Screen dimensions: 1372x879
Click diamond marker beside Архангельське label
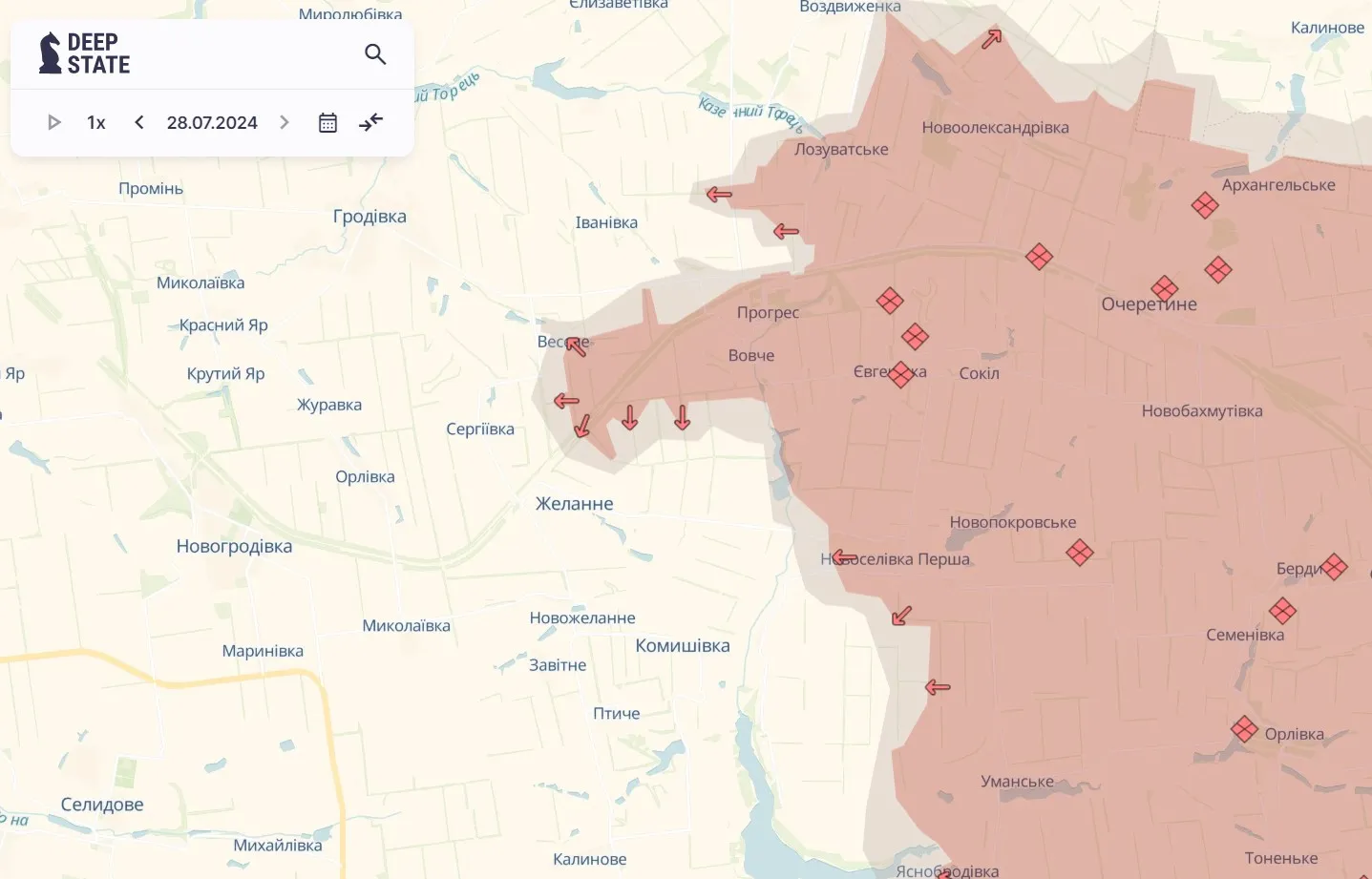1205,205
